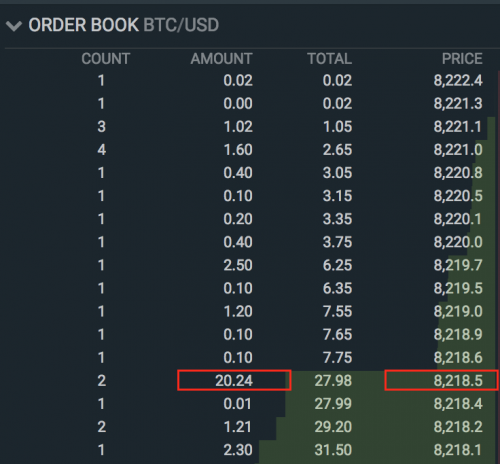Select the 8,222.4 price row
Image resolution: width=500 pixels, height=464 pixels.
pyautogui.click(x=458, y=80)
